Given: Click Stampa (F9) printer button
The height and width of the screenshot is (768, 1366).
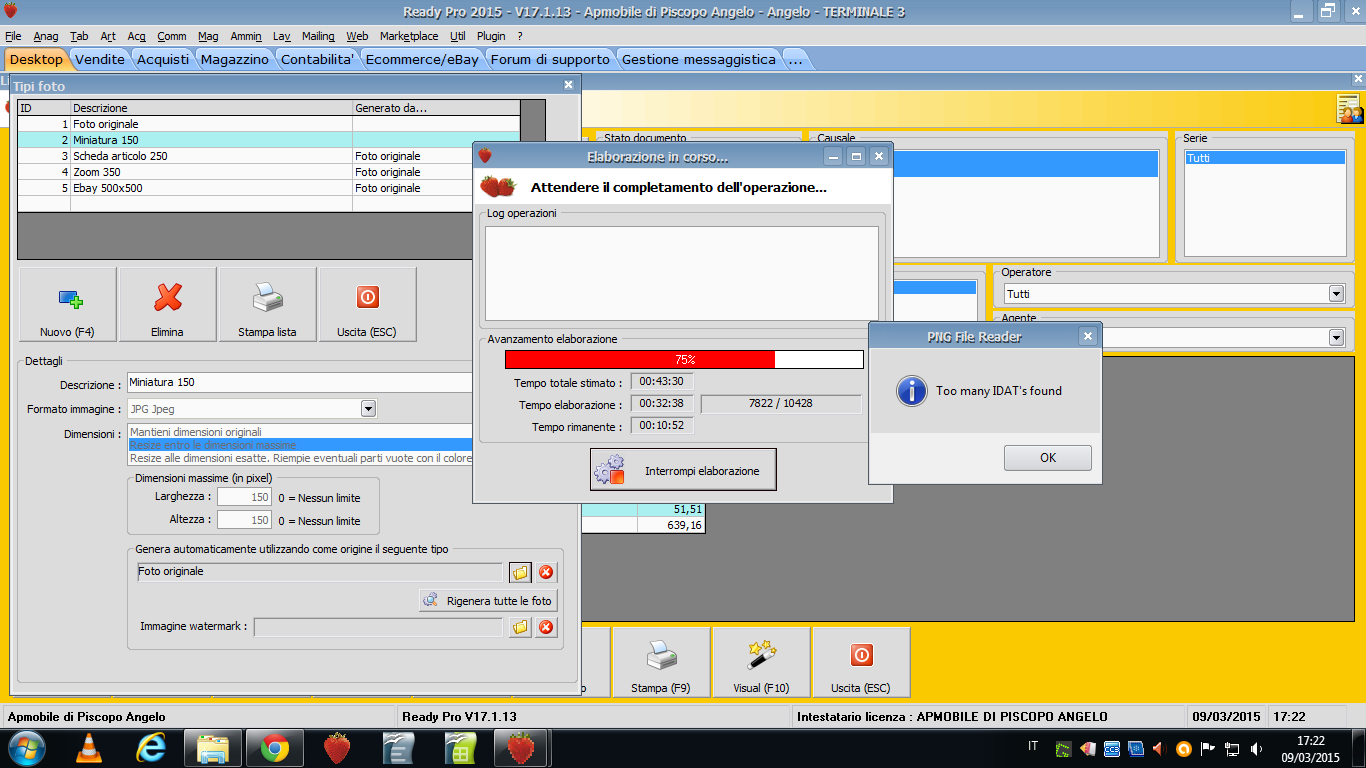Looking at the screenshot, I should pyautogui.click(x=661, y=662).
